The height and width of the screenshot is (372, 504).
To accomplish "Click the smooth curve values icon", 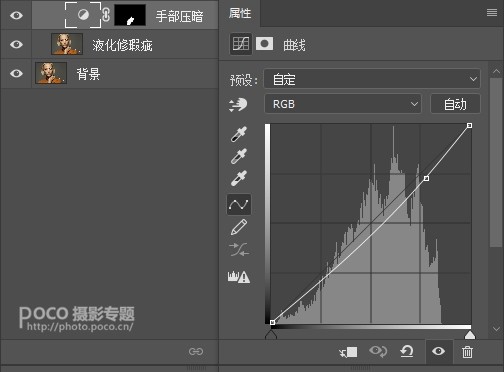I will click(239, 249).
